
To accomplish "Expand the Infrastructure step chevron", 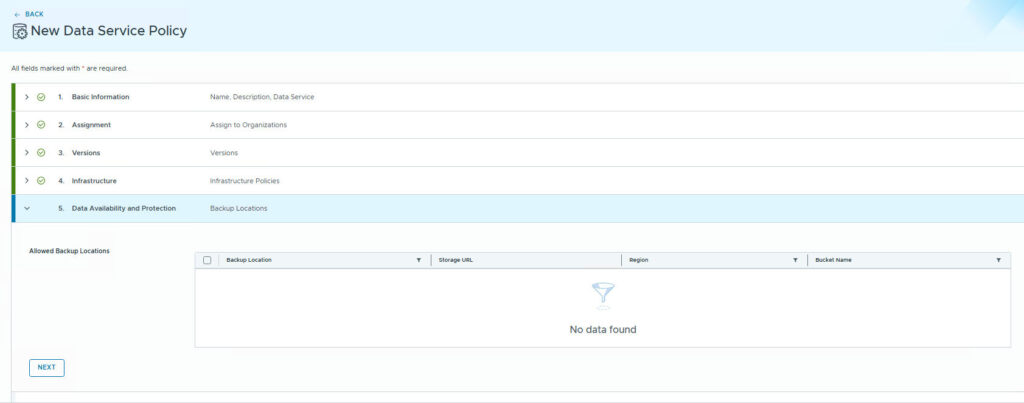I will coord(27,181).
